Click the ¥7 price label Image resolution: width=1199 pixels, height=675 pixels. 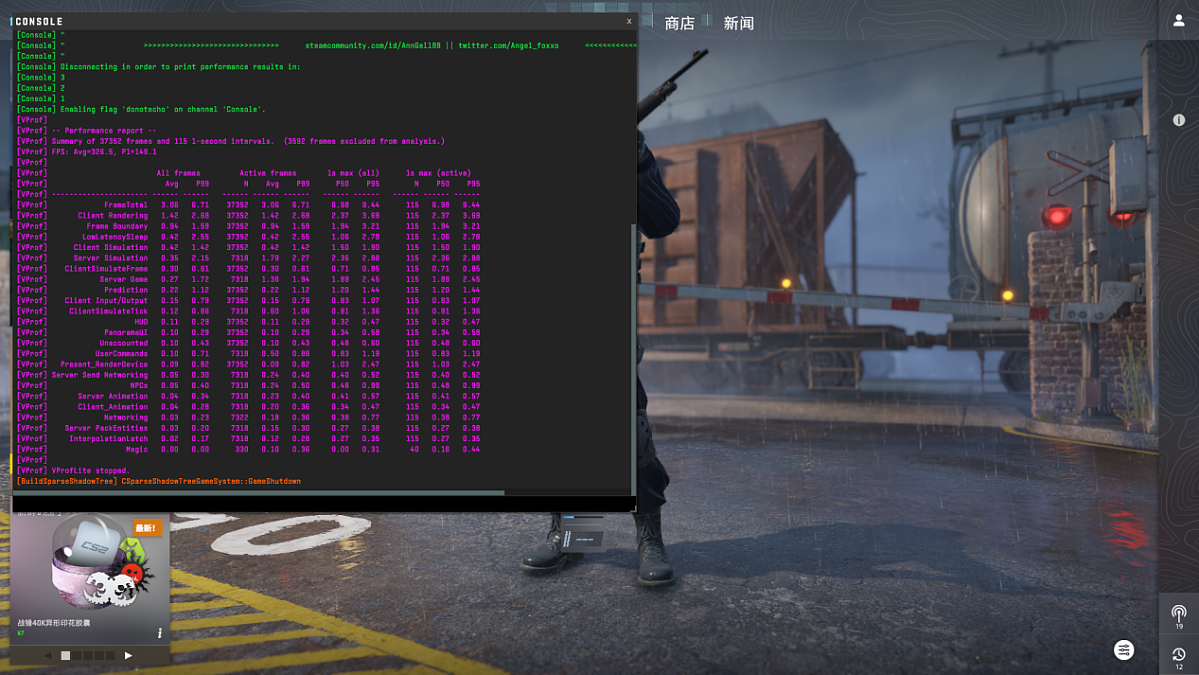tap(21, 633)
